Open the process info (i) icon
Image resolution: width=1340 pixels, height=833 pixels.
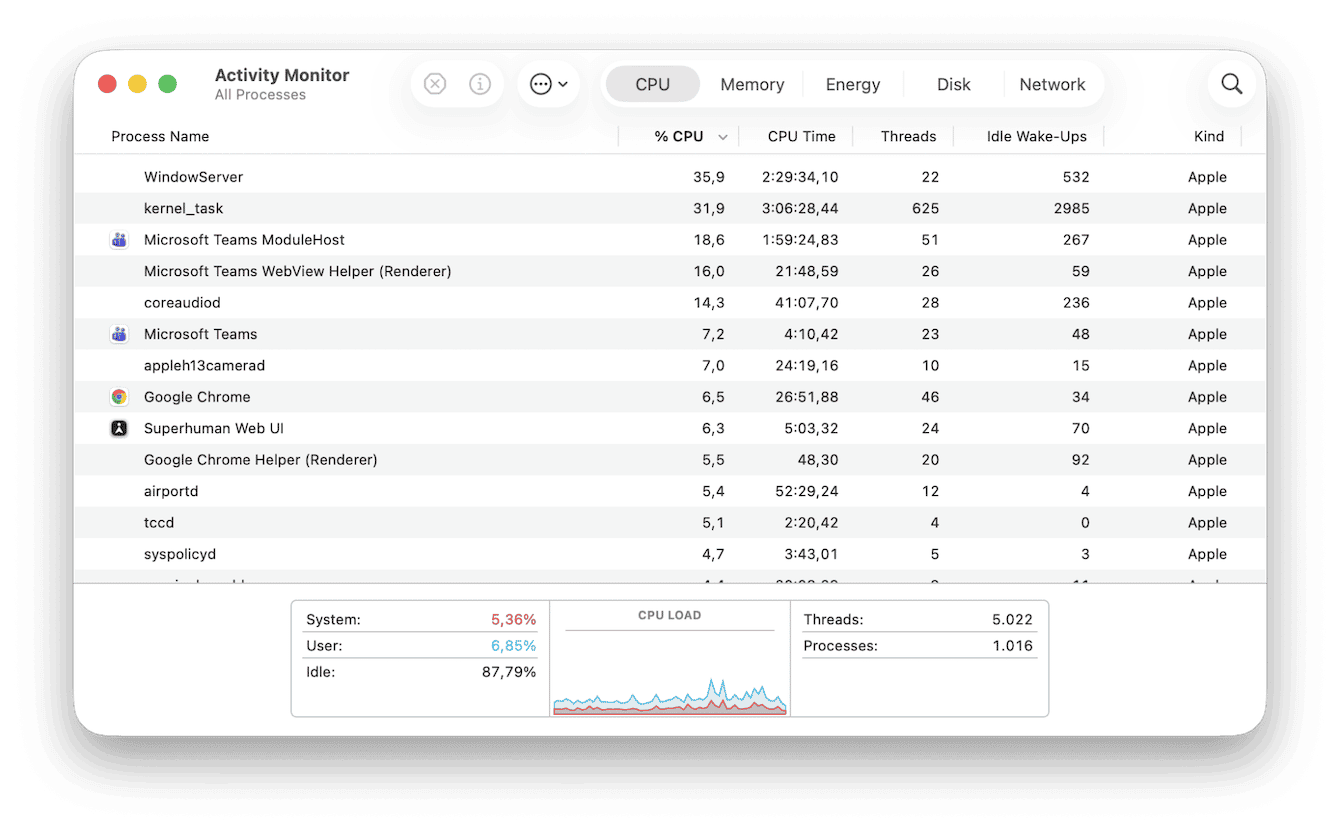click(480, 84)
